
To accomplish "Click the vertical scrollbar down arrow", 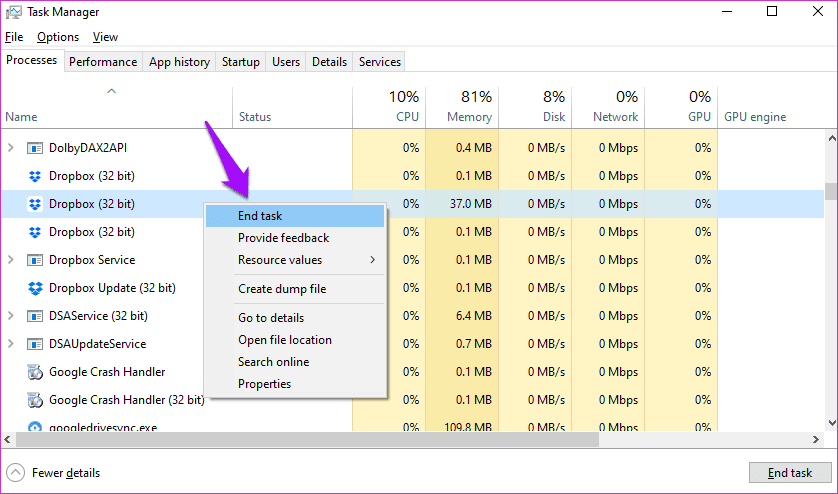I will click(x=832, y=423).
